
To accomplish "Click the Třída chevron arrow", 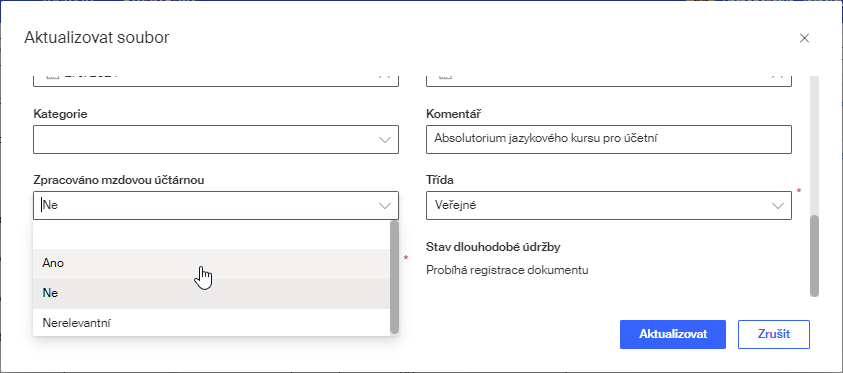I will click(x=777, y=206).
